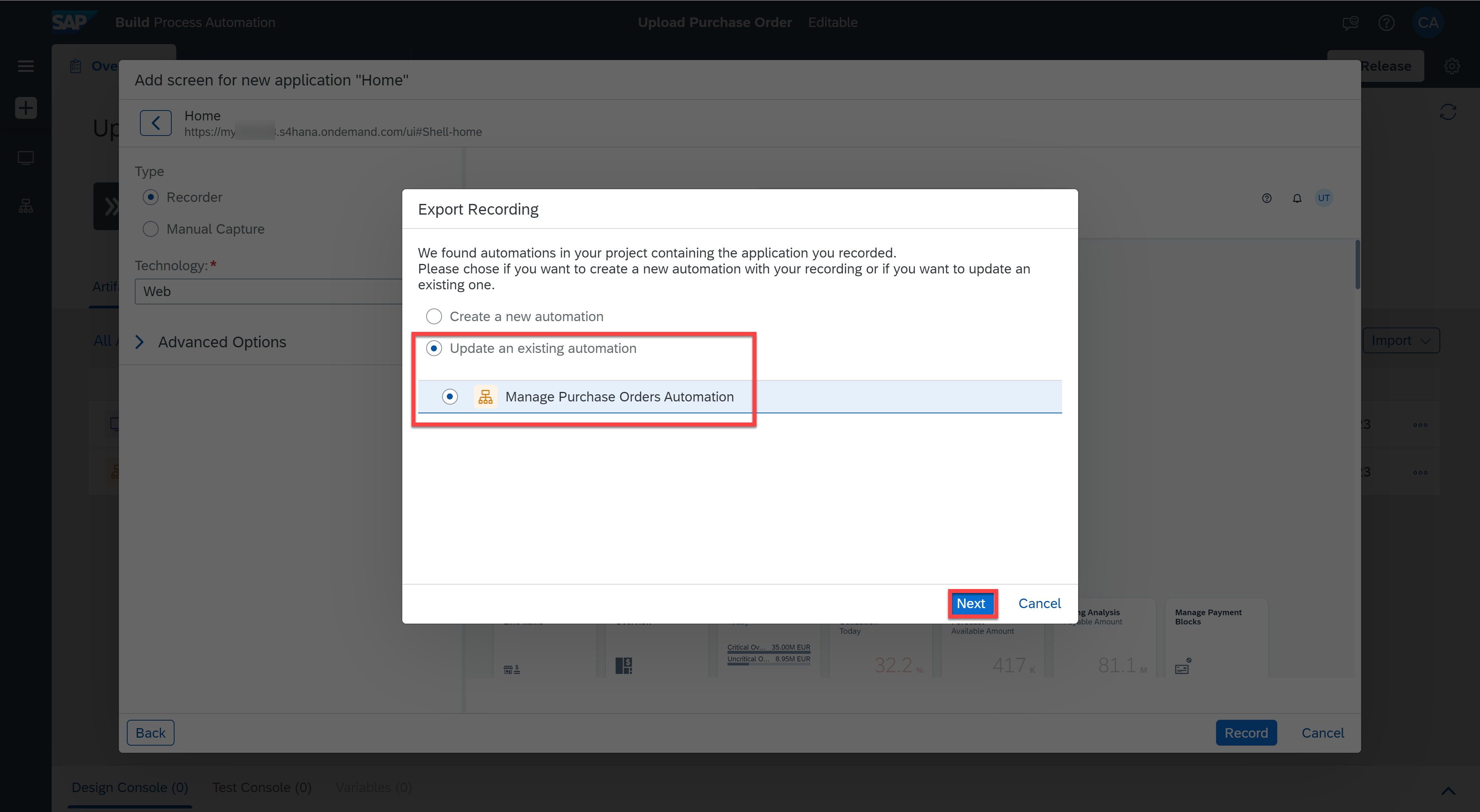Click the help icon in recorded Fiori page
The height and width of the screenshot is (812, 1480).
(x=1267, y=198)
